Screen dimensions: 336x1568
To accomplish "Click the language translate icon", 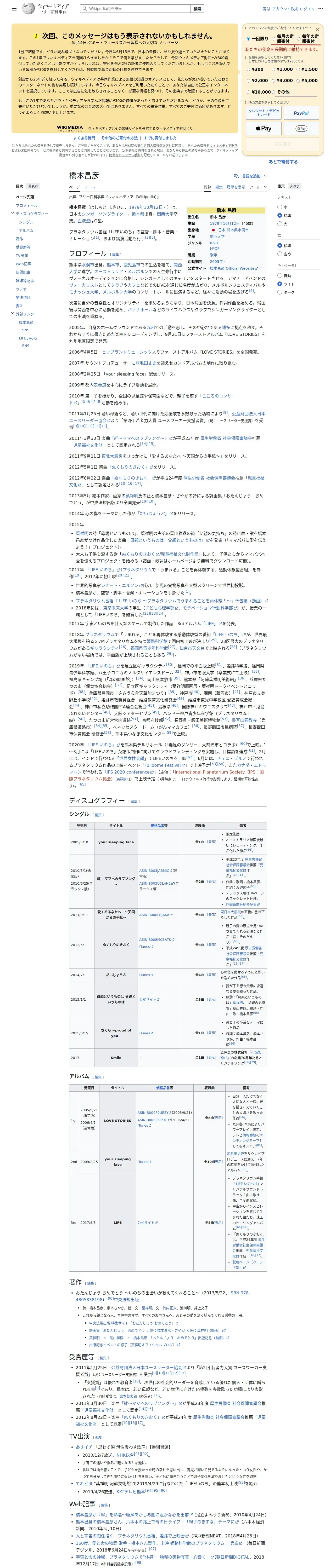I will tap(237, 176).
